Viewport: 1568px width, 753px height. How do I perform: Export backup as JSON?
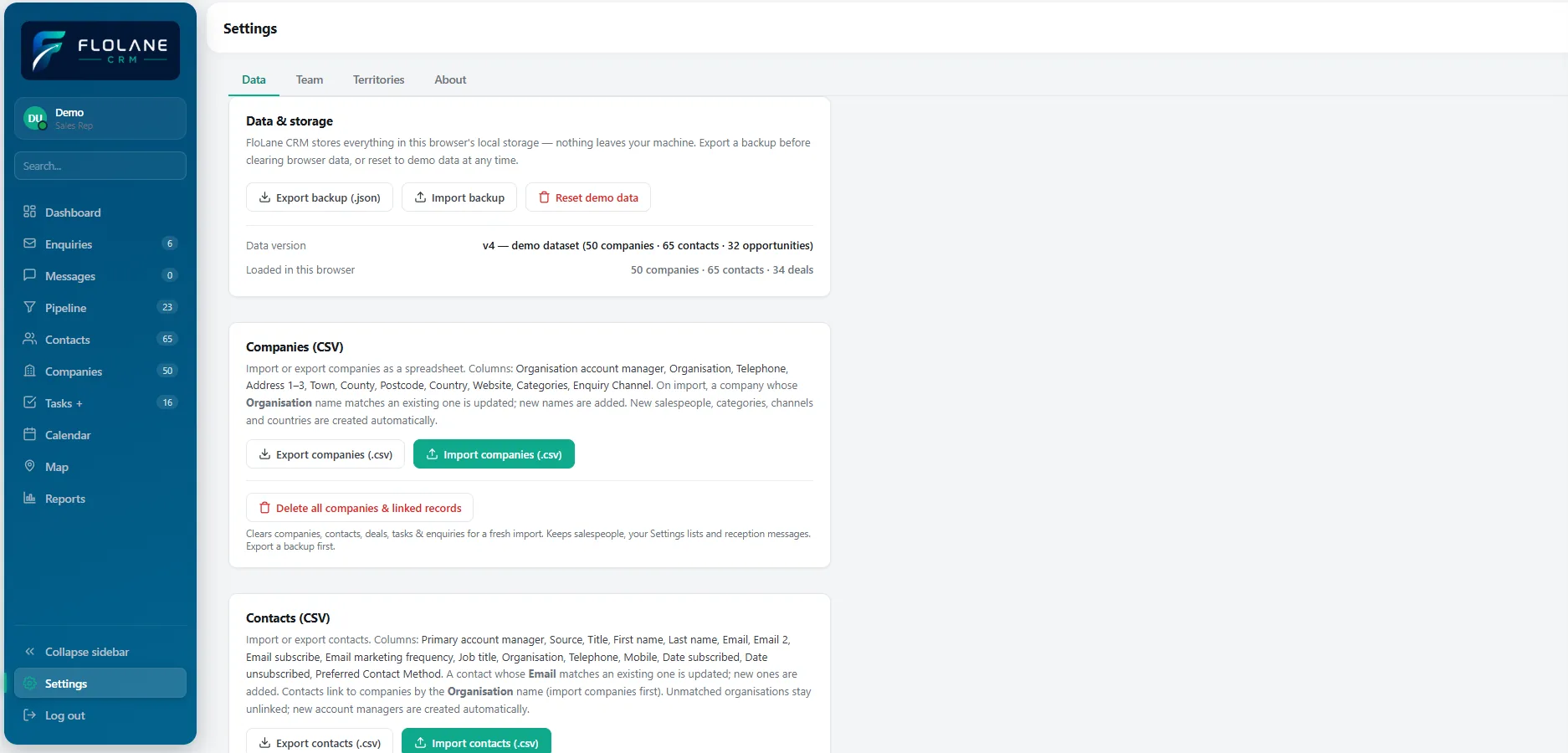(x=320, y=197)
